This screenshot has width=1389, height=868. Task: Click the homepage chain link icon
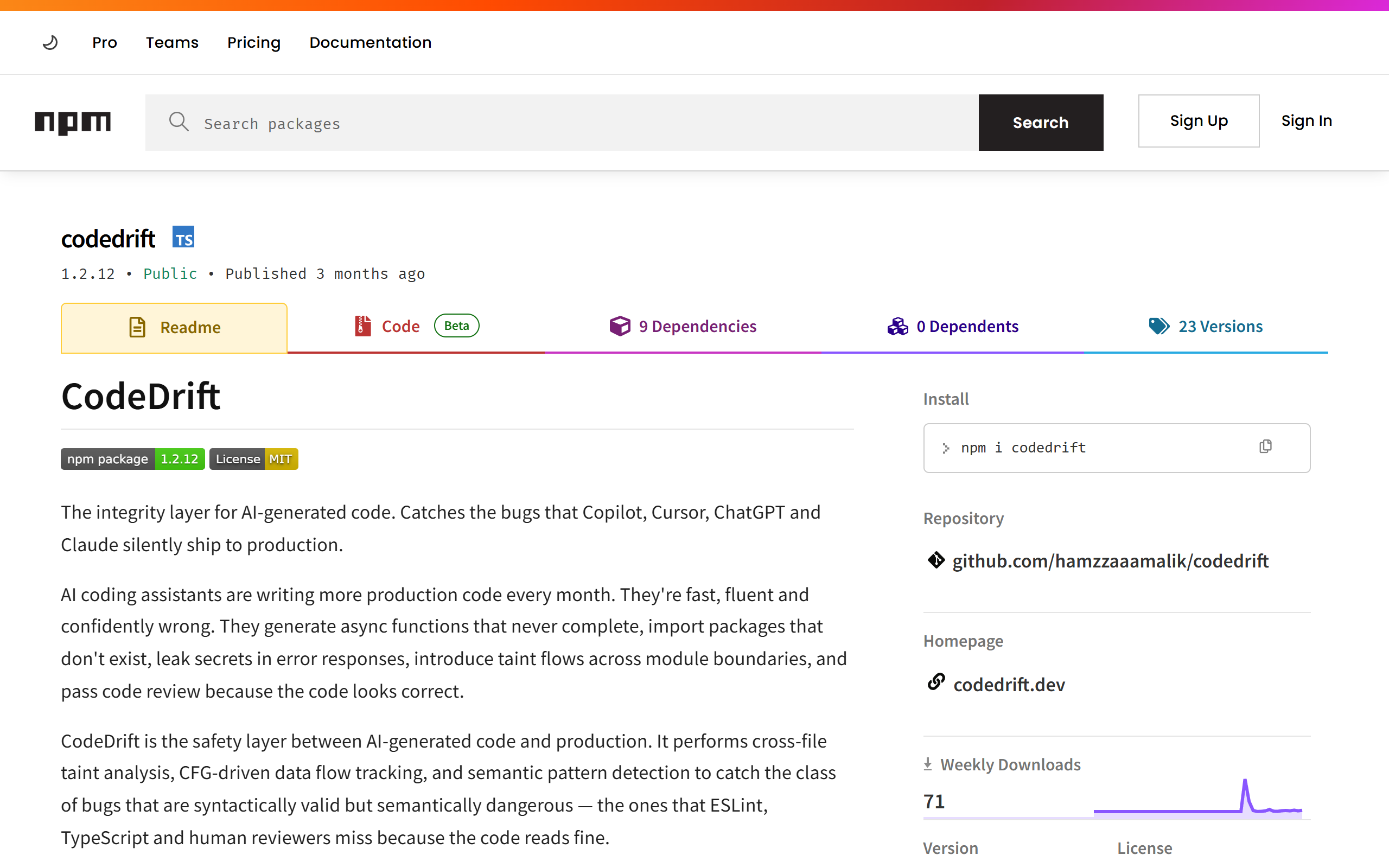coord(936,682)
